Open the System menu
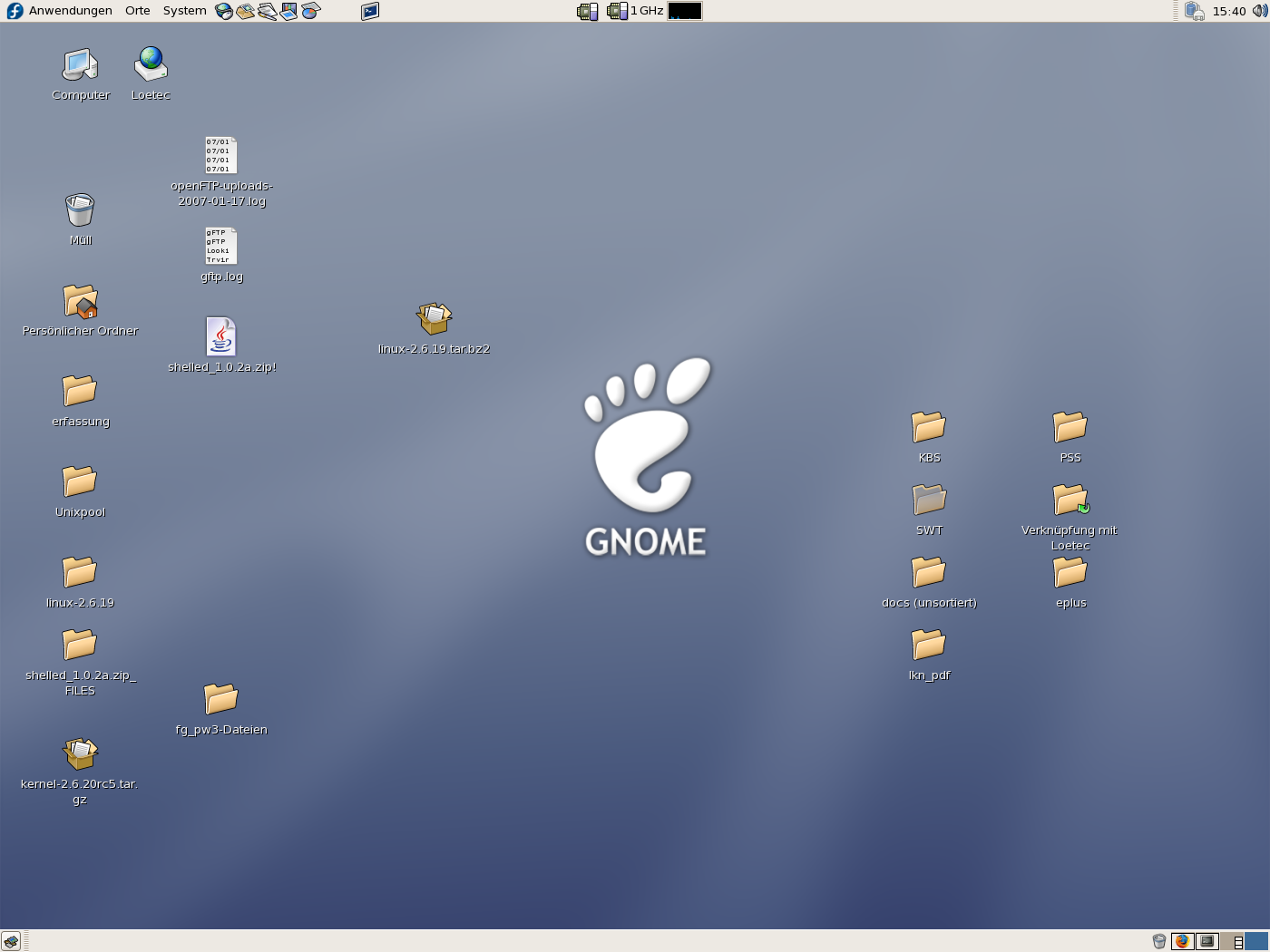1270x952 pixels. [184, 11]
